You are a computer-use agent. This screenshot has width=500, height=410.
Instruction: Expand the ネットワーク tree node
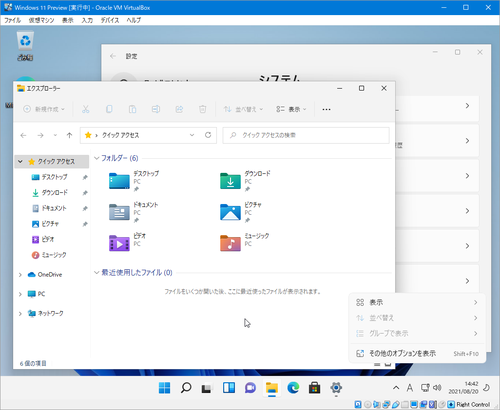20,313
